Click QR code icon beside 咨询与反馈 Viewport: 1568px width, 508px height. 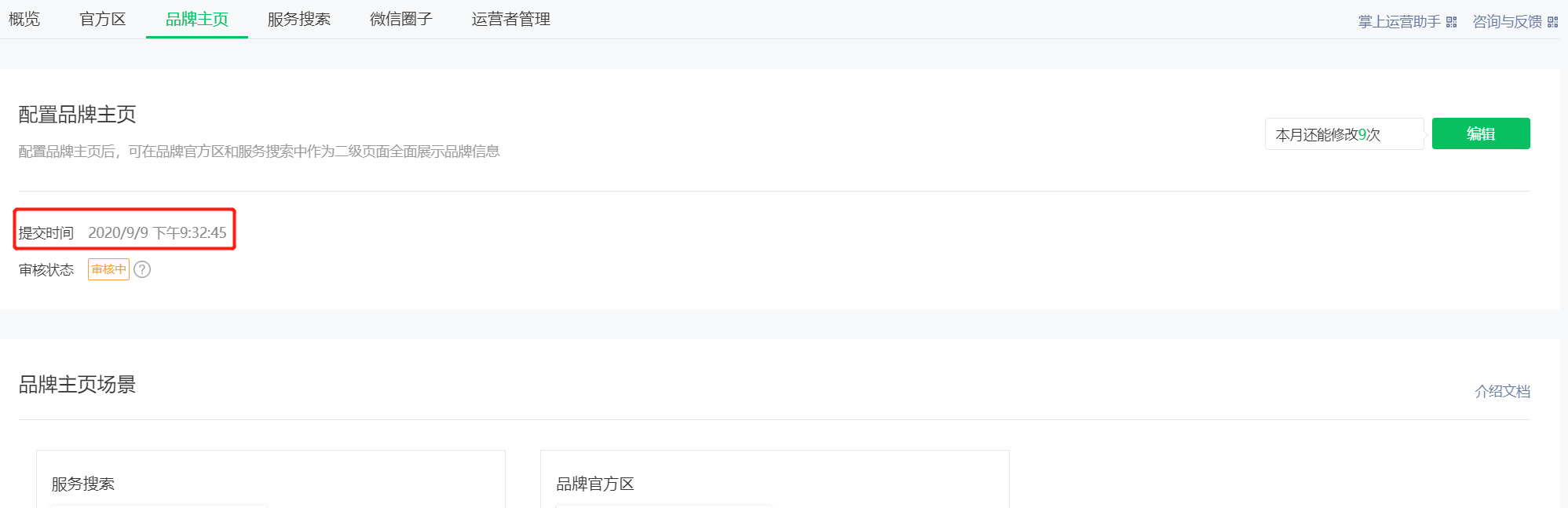click(1553, 22)
